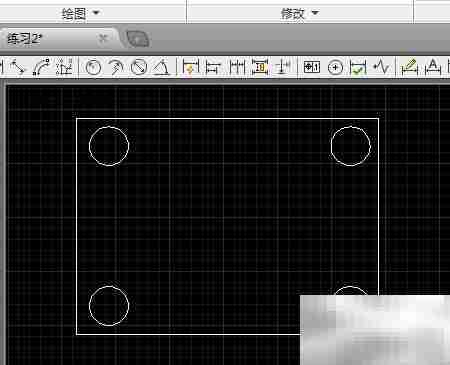Select the Inspection dimension tool
This screenshot has height=365, width=450.
(x=358, y=67)
